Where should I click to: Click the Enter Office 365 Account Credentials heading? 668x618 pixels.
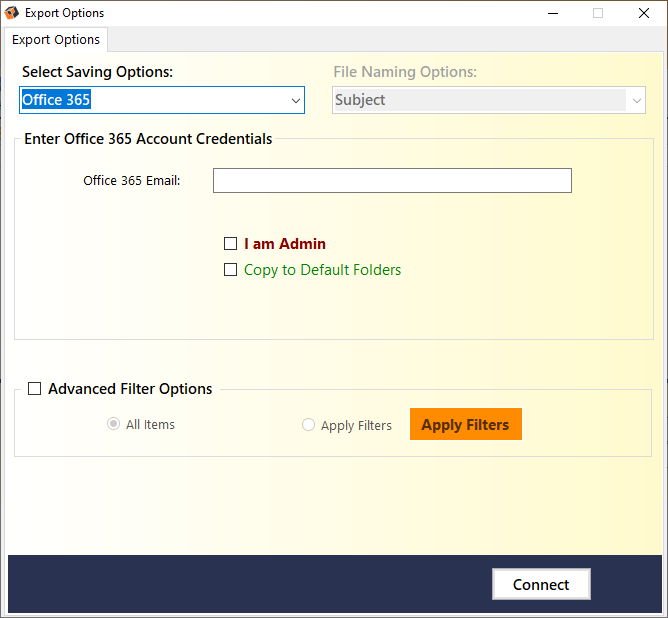tap(148, 139)
